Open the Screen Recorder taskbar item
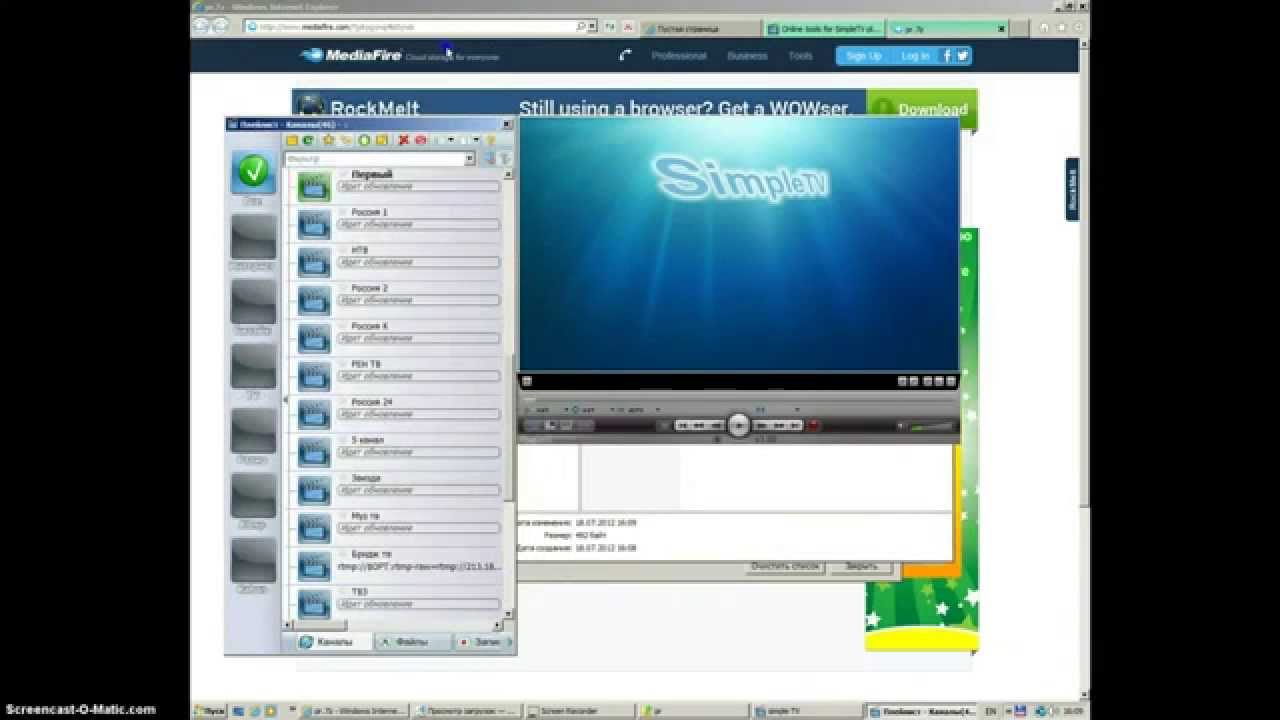This screenshot has height=720, width=1280. 581,711
